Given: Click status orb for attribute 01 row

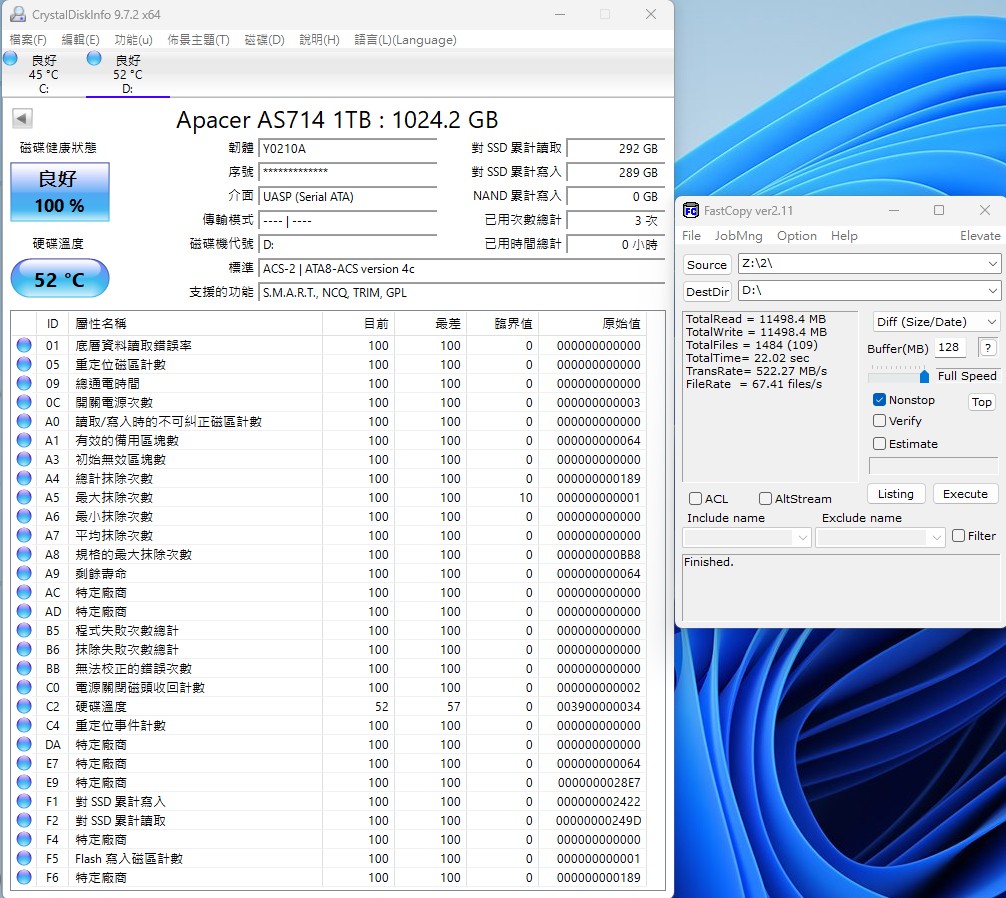Looking at the screenshot, I should click(24, 345).
